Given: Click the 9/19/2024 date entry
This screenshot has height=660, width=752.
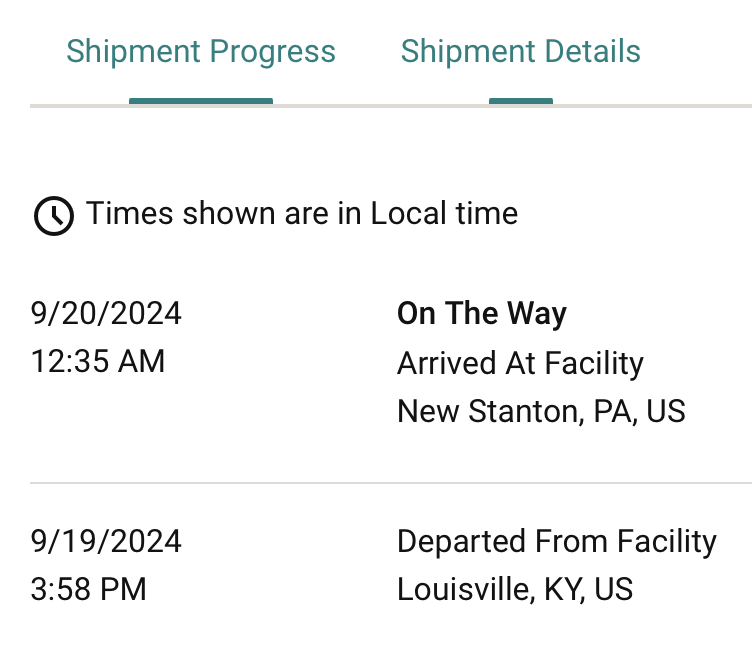Looking at the screenshot, I should [x=106, y=542].
